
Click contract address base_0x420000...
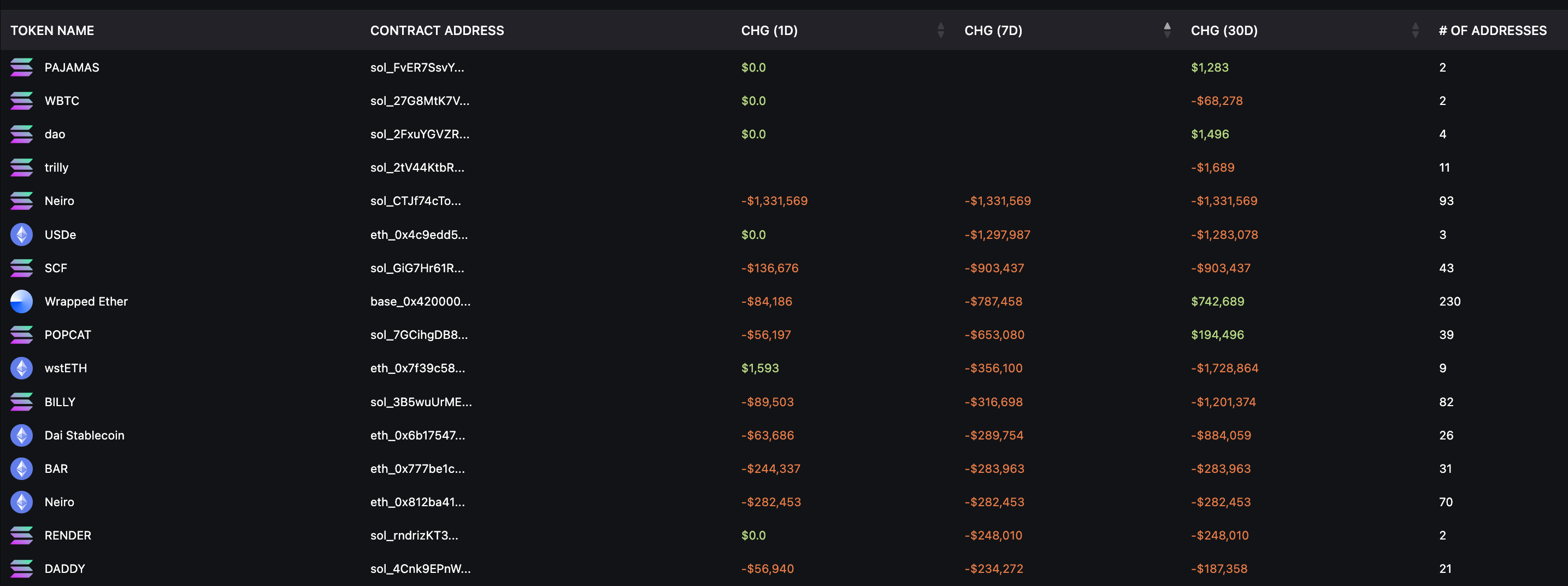[x=420, y=302]
